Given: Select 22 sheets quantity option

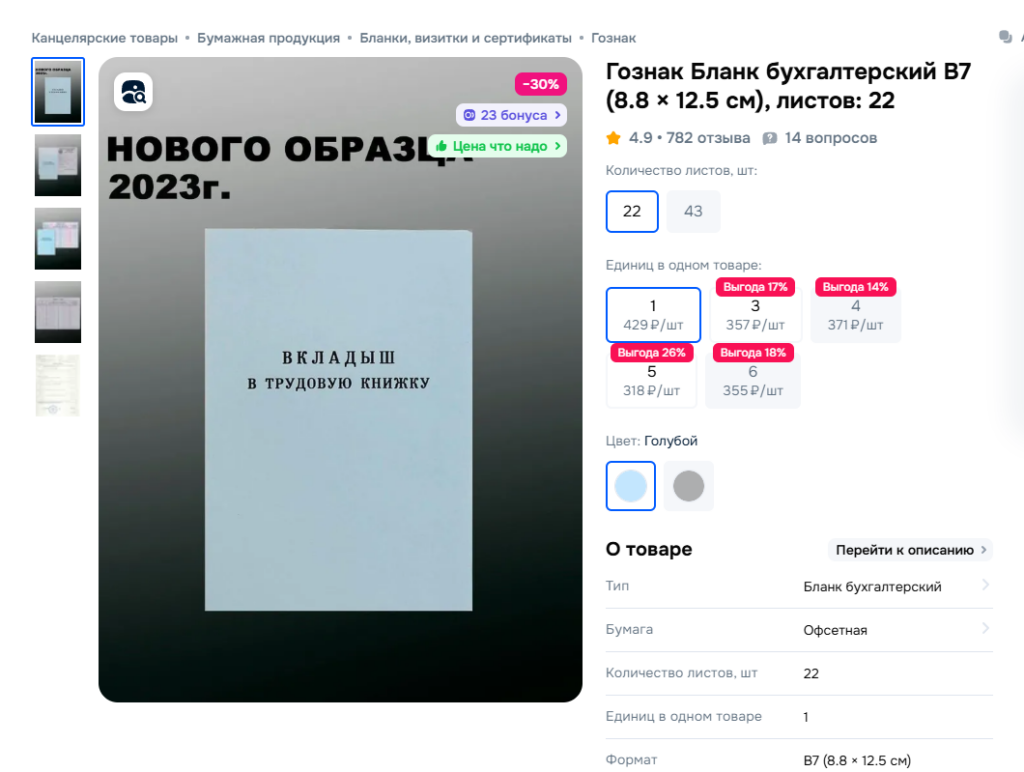Looking at the screenshot, I should 632,211.
